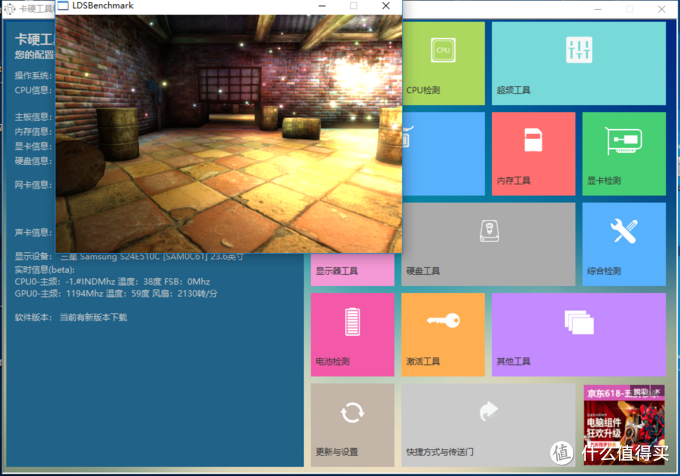The height and width of the screenshot is (476, 680).
Task: Minimize the 卡硬工具箱 main window
Action: click(597, 8)
